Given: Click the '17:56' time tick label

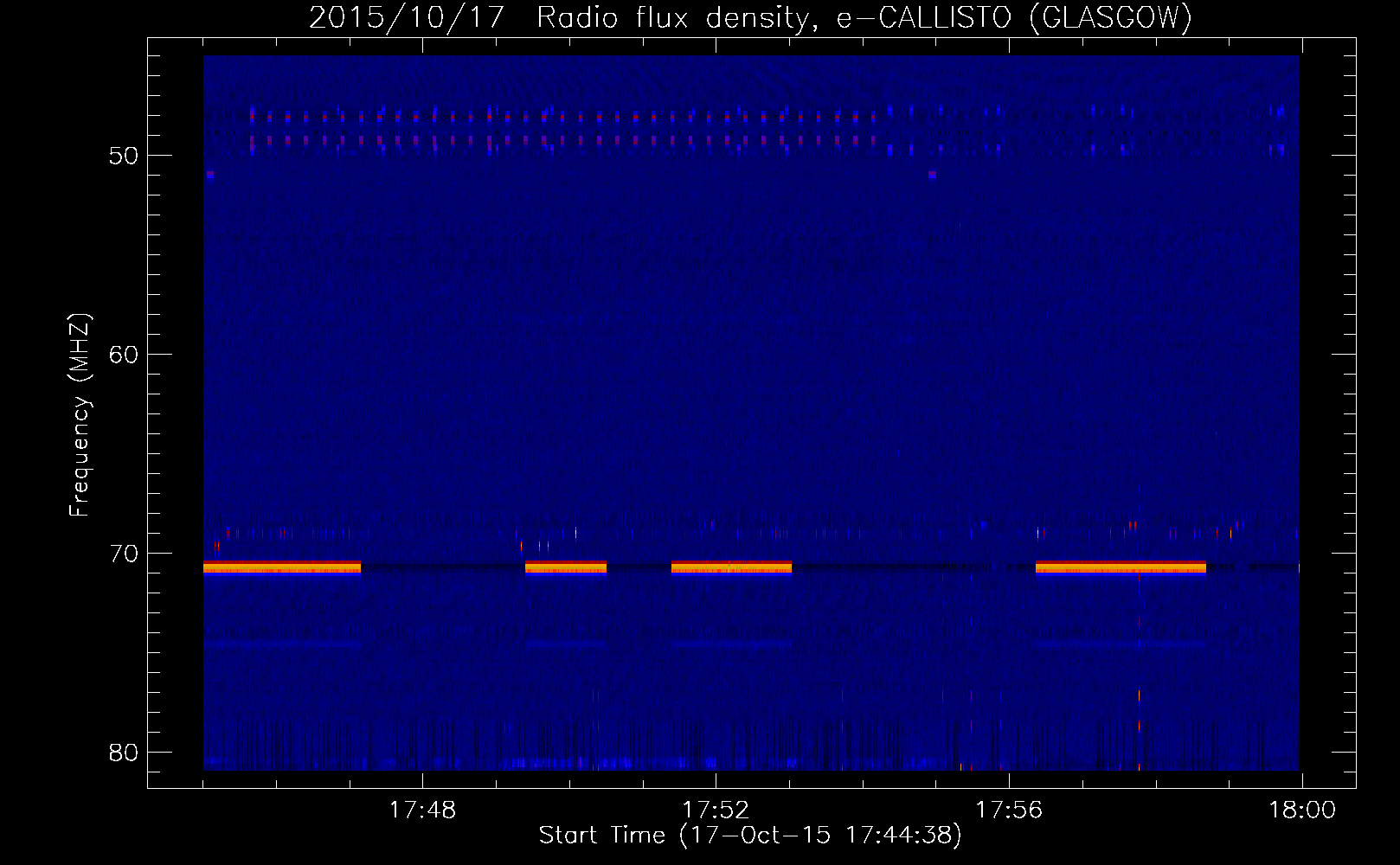Looking at the screenshot, I should click(1009, 811).
